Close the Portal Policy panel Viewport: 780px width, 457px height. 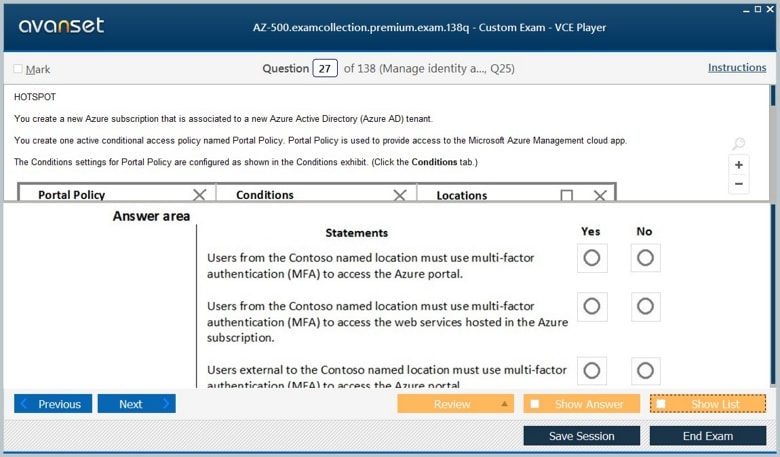click(x=199, y=195)
